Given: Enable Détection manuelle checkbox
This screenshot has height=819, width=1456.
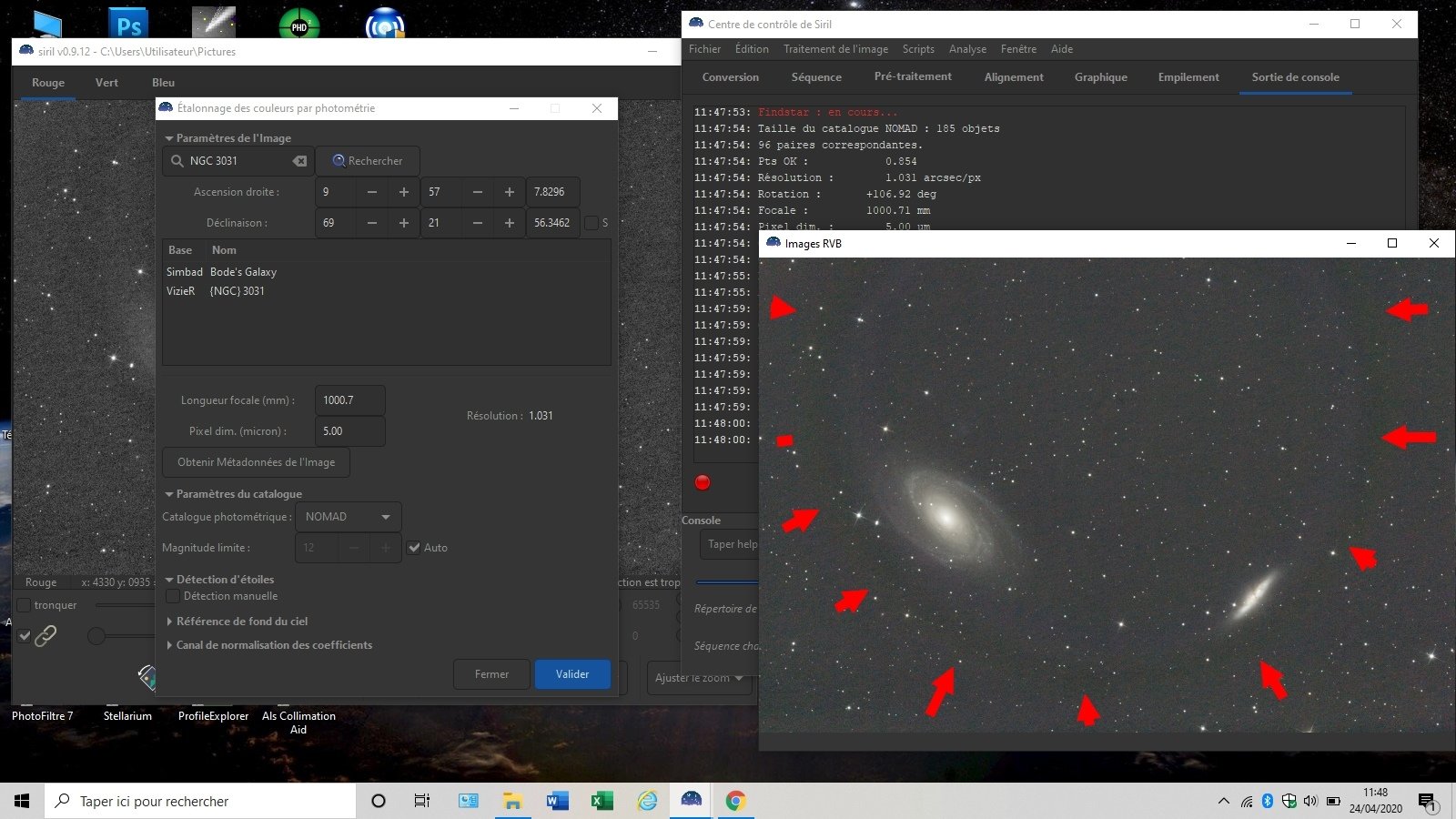Looking at the screenshot, I should (173, 596).
